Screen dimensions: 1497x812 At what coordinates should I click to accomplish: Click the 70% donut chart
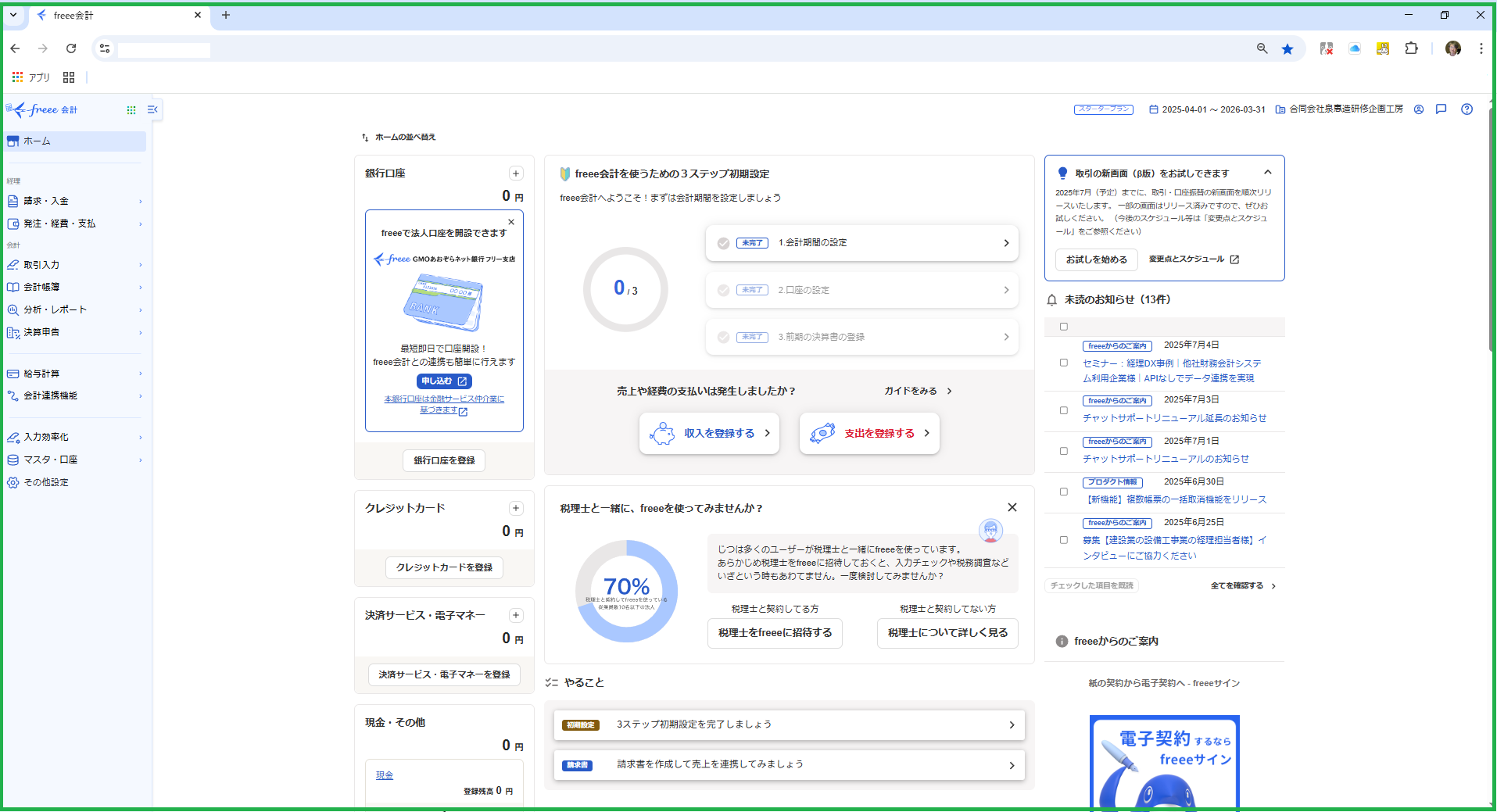(626, 592)
